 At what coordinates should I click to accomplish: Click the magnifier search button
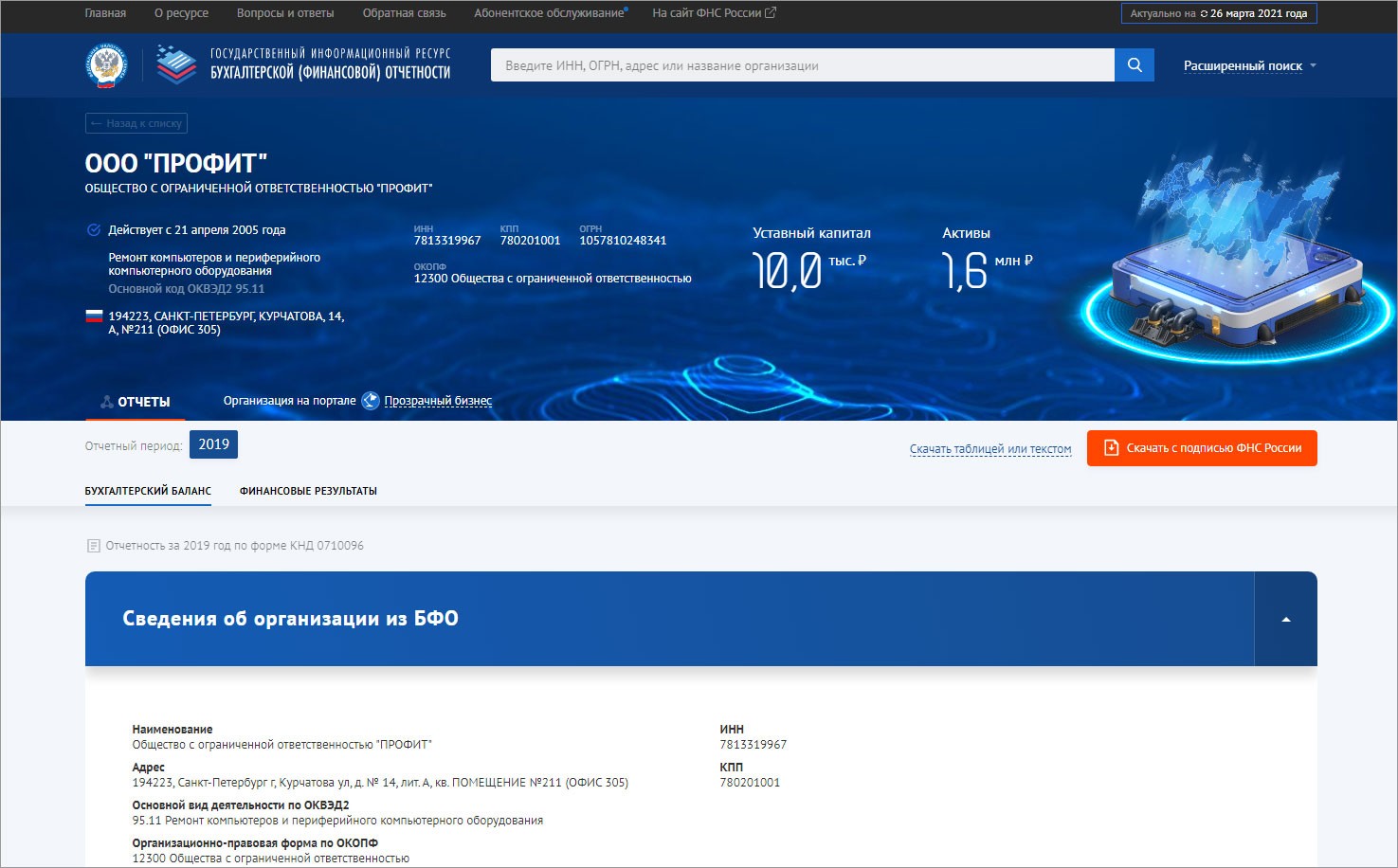pos(1135,65)
